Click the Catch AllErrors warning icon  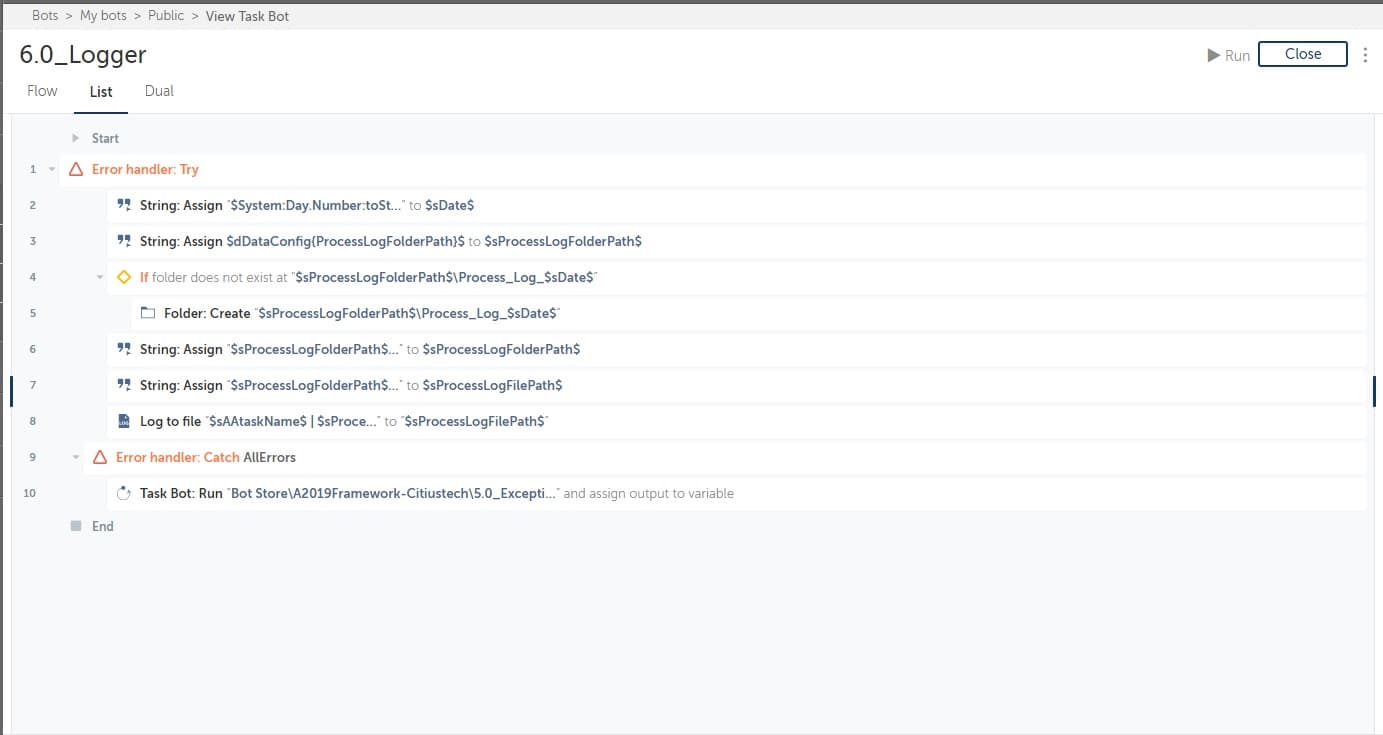(x=100, y=457)
